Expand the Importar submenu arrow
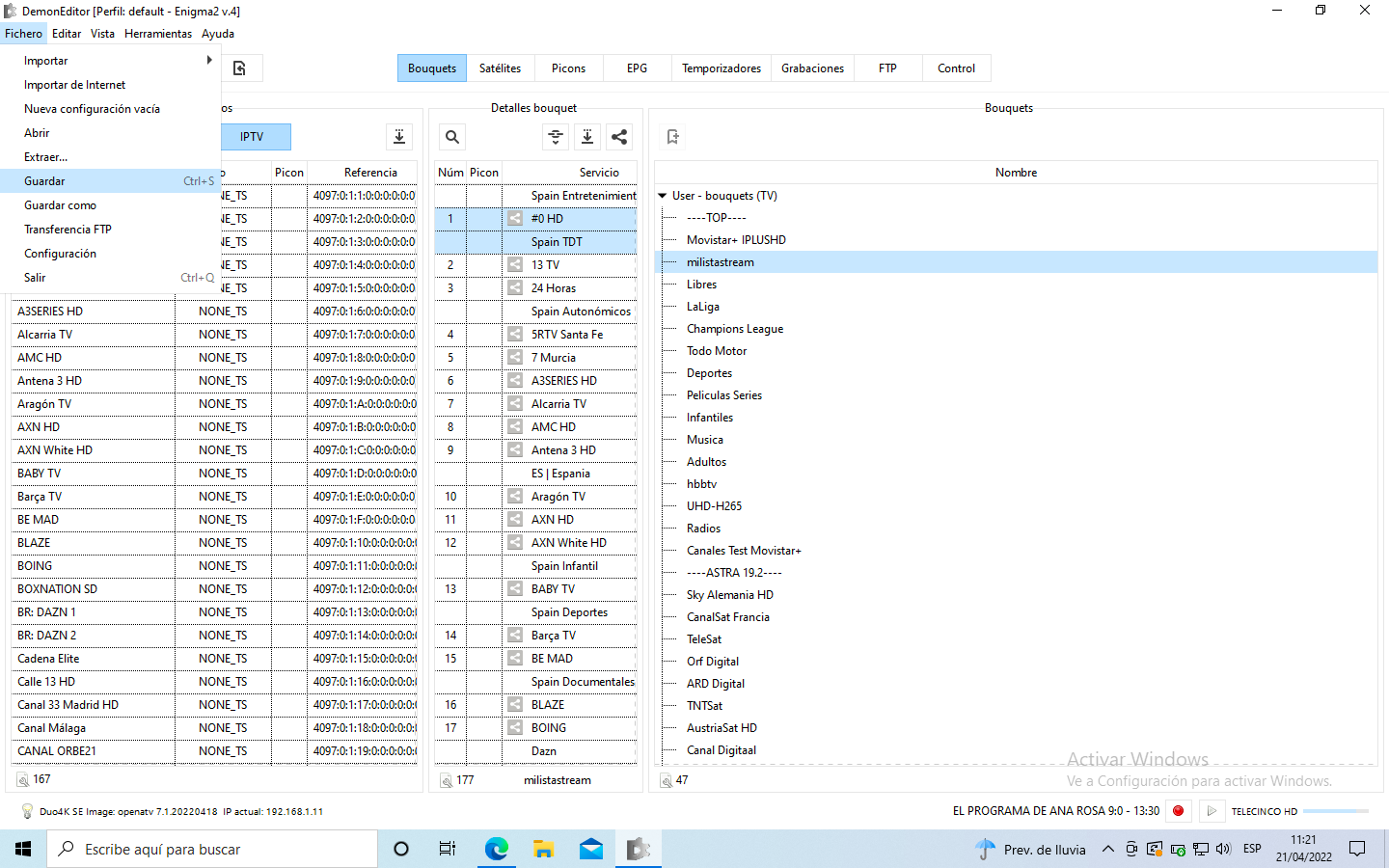The height and width of the screenshot is (868, 1389). click(209, 61)
